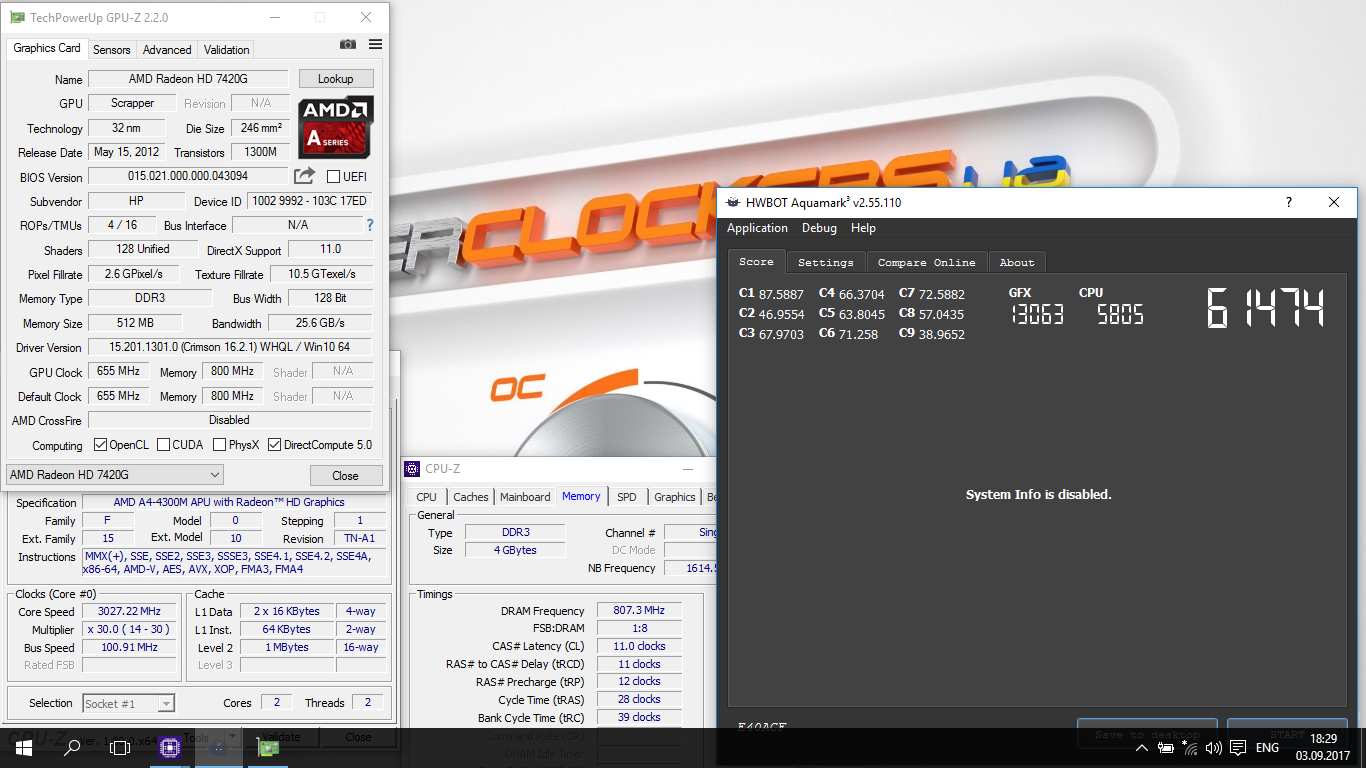Click ENG language indicator

click(1267, 748)
